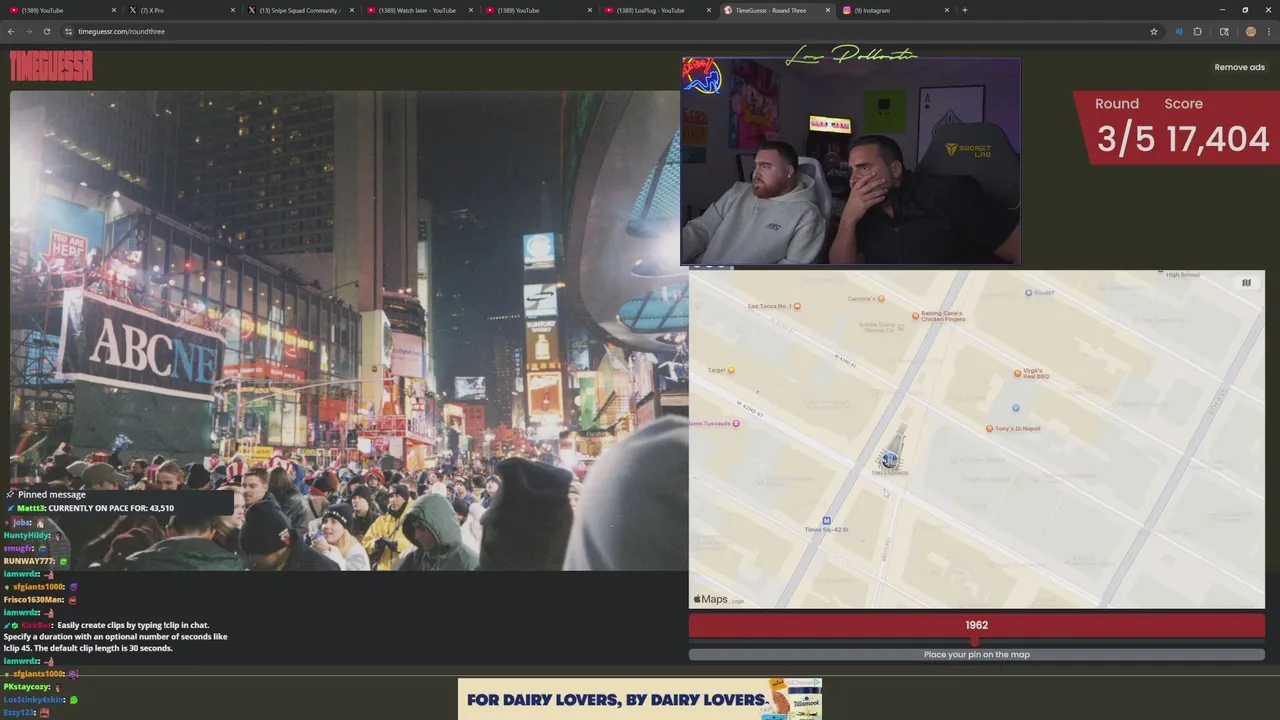
Task: Open the tab search icon in toolbar
Action: pyautogui.click(x=1224, y=31)
